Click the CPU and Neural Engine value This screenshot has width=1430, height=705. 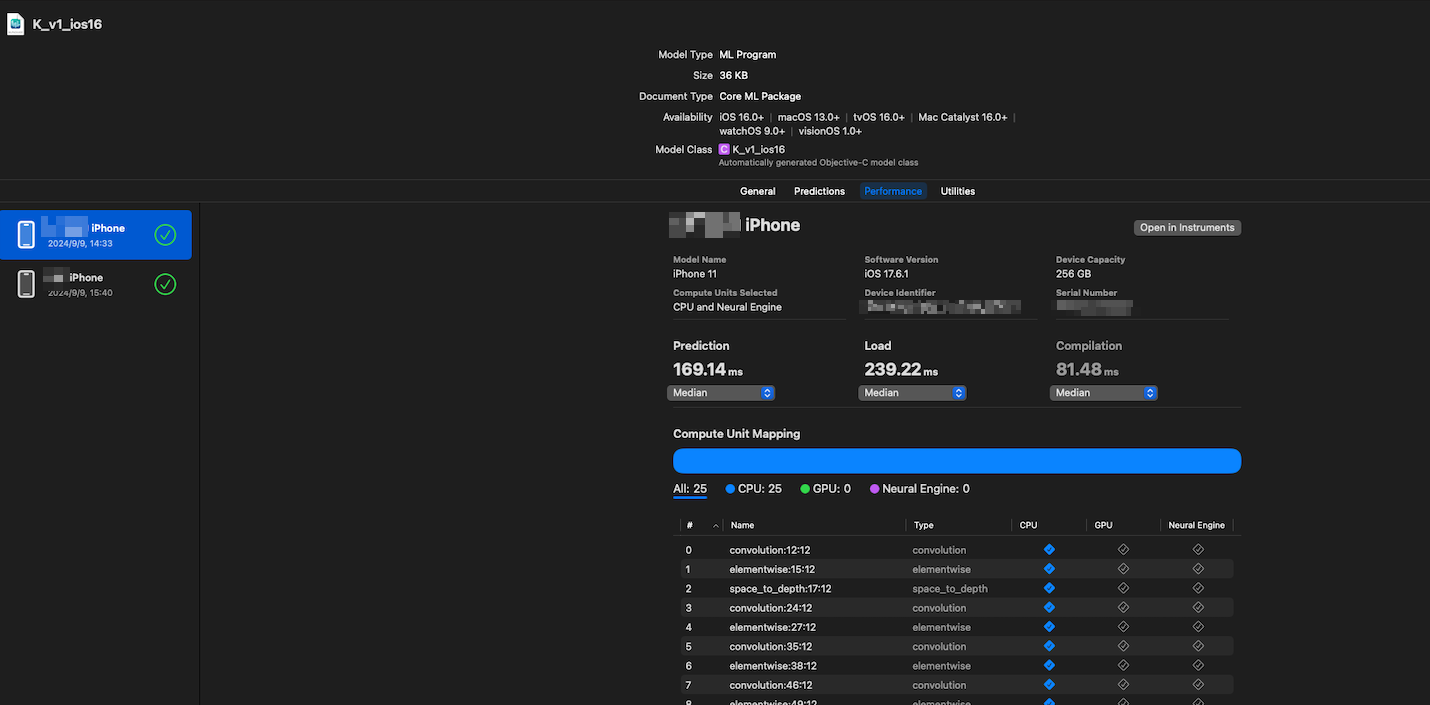727,307
